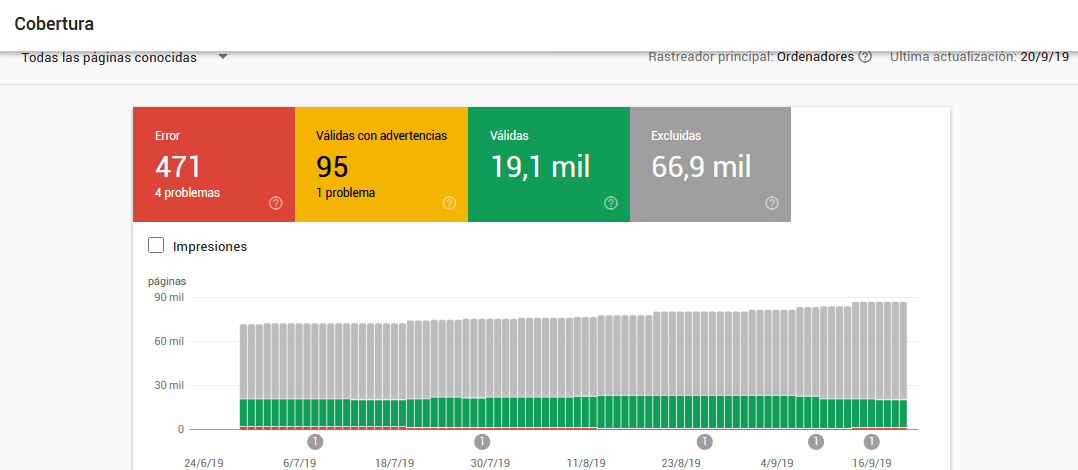Select the green Válidas status card
Viewport: 1078px width, 470px height.
(x=549, y=164)
